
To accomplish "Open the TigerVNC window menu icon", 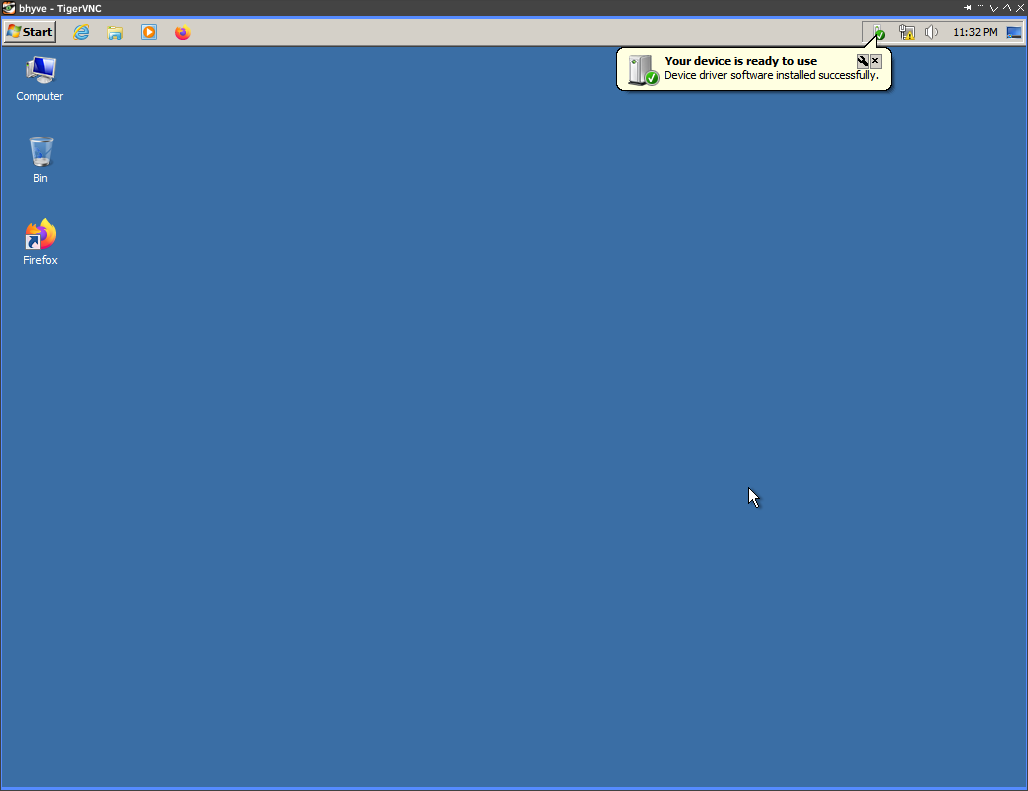I will click(9, 8).
